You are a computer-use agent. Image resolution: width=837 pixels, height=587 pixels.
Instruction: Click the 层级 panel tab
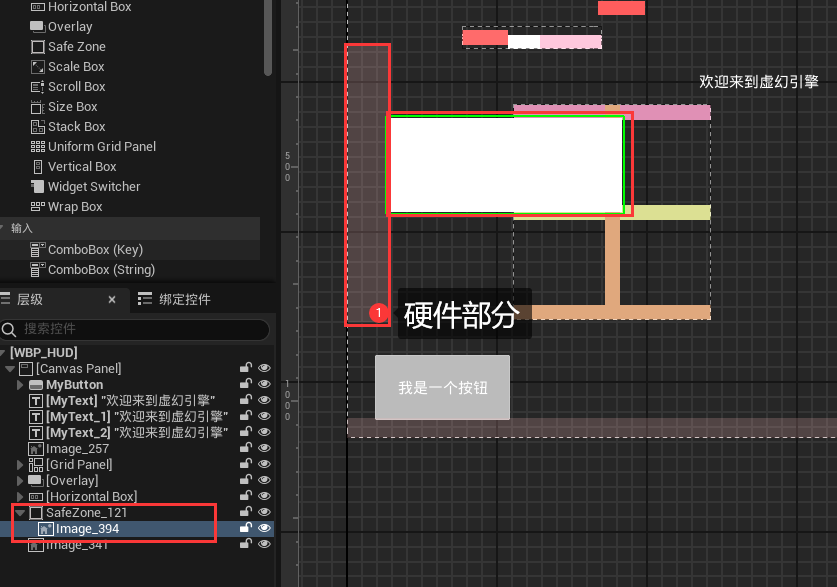[30, 298]
